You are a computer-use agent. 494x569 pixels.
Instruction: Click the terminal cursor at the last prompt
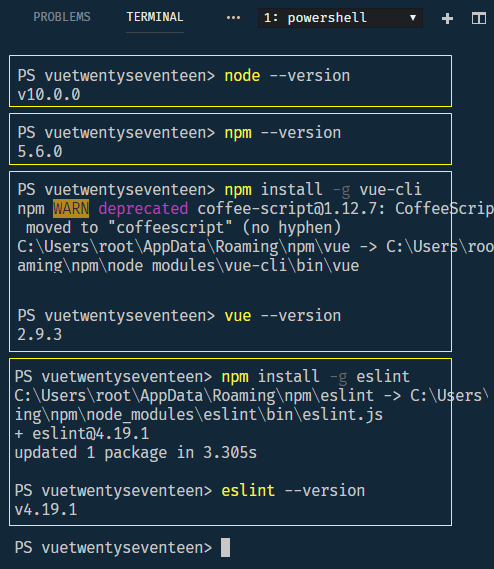225,547
